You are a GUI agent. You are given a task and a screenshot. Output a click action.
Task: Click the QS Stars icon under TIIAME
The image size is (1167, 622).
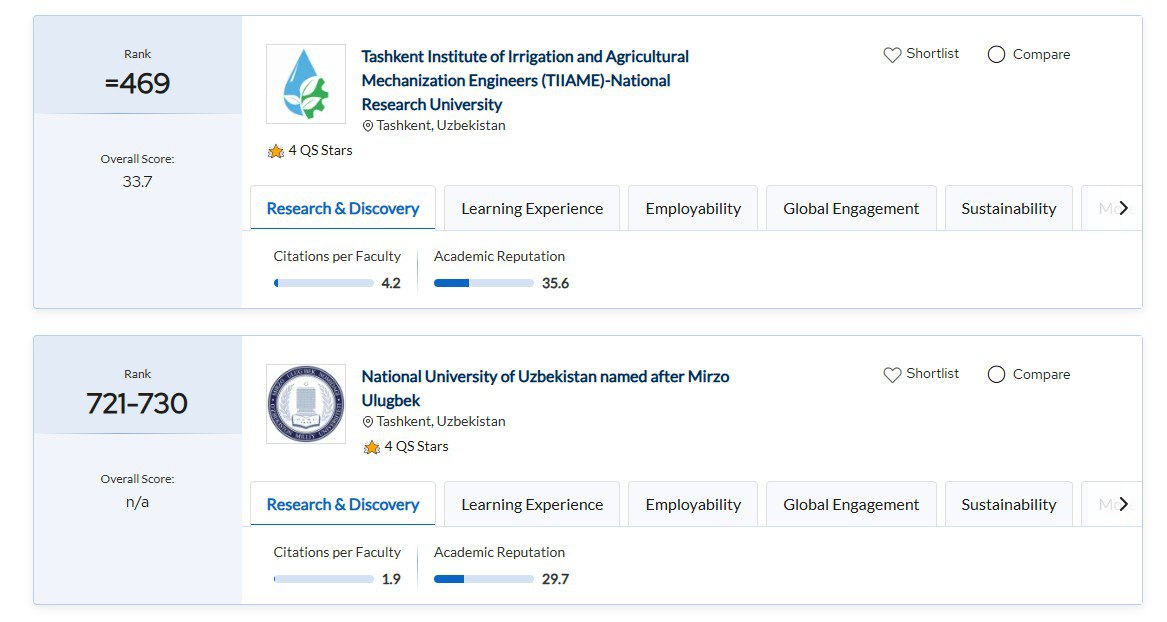(x=276, y=151)
